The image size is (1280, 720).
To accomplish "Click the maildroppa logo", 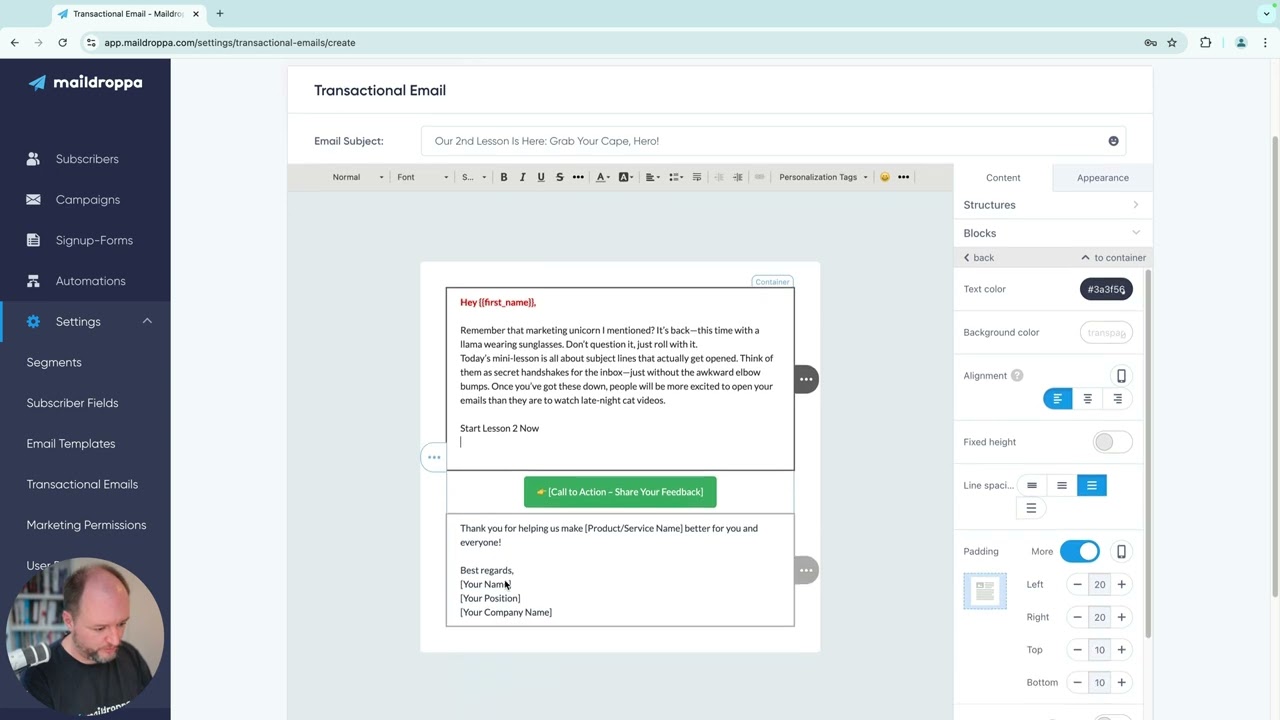I will pyautogui.click(x=85, y=83).
